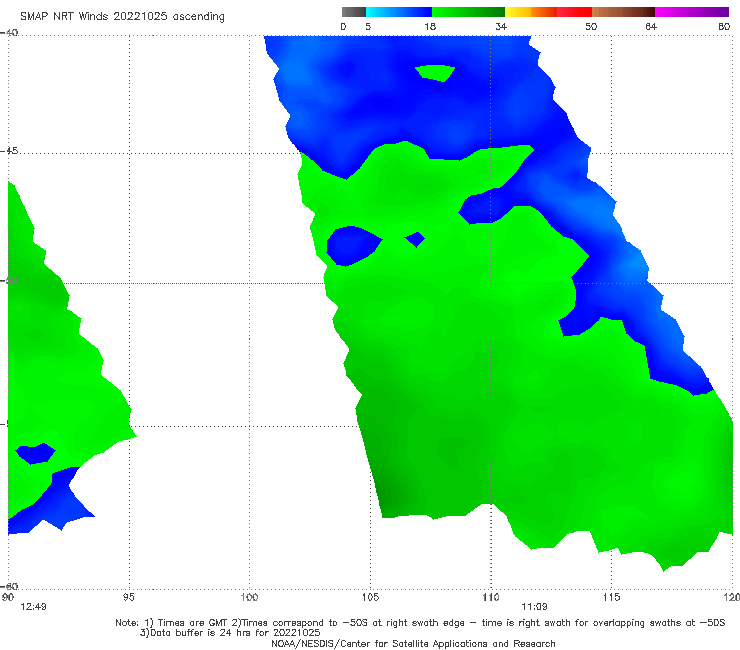Click the color bar label '64'
Image resolution: width=740 pixels, height=650 pixels.
pos(651,26)
